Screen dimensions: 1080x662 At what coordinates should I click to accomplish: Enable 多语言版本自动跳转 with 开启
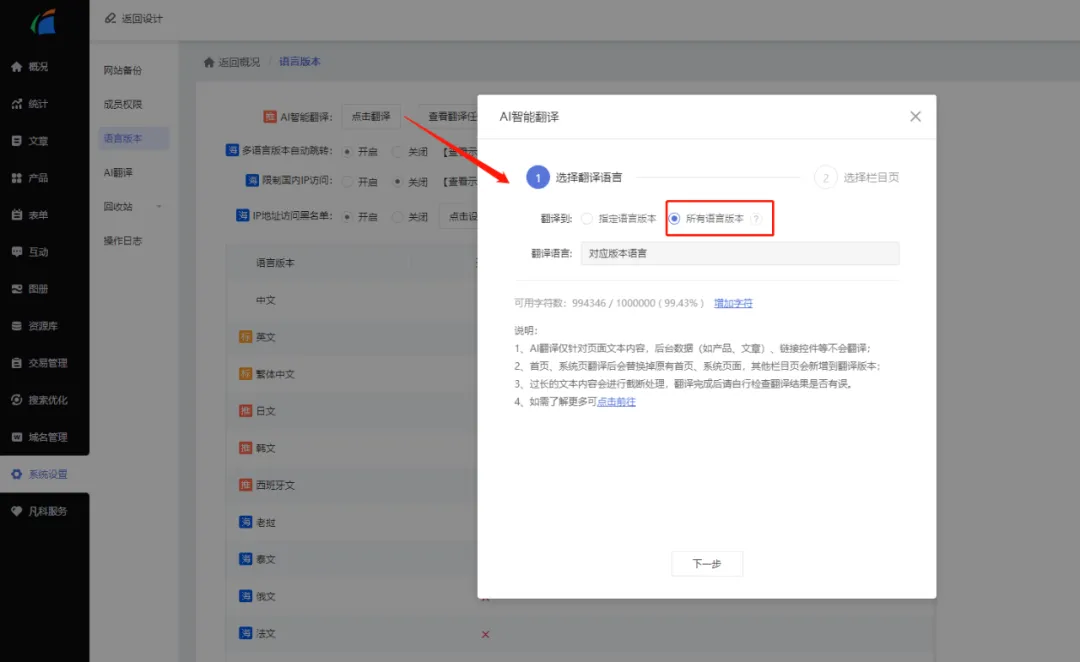point(348,152)
